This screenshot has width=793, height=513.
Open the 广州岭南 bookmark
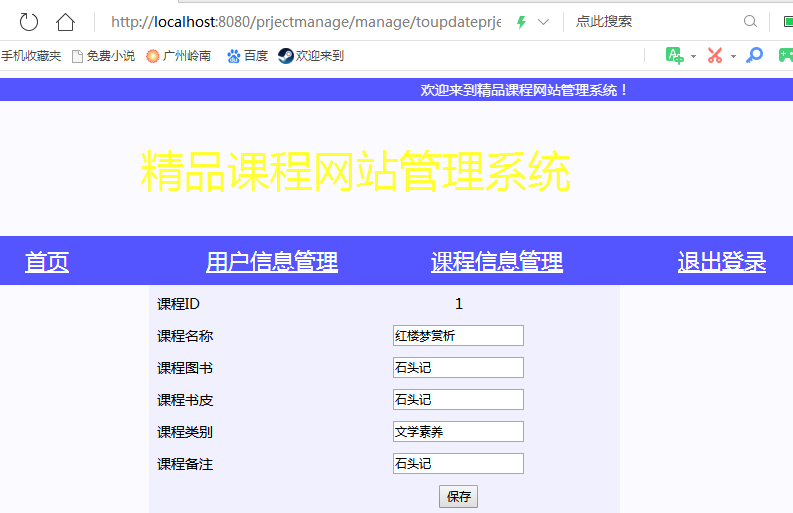[x=179, y=56]
